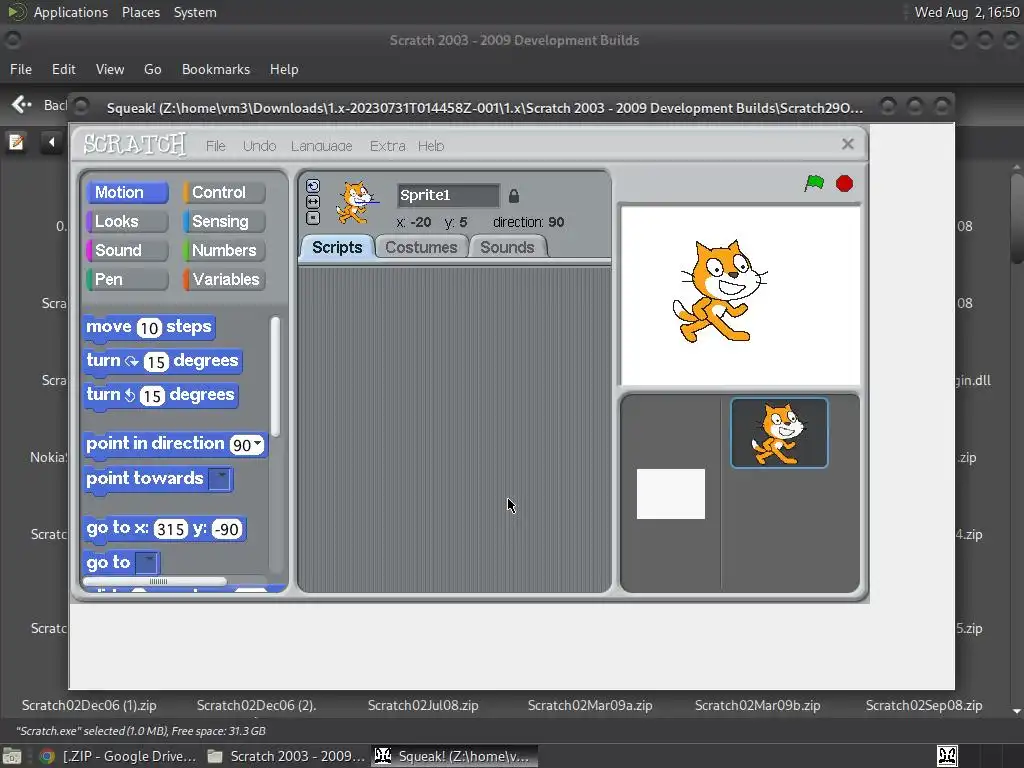This screenshot has height=768, width=1024.
Task: Click the green flag start button
Action: click(x=814, y=184)
